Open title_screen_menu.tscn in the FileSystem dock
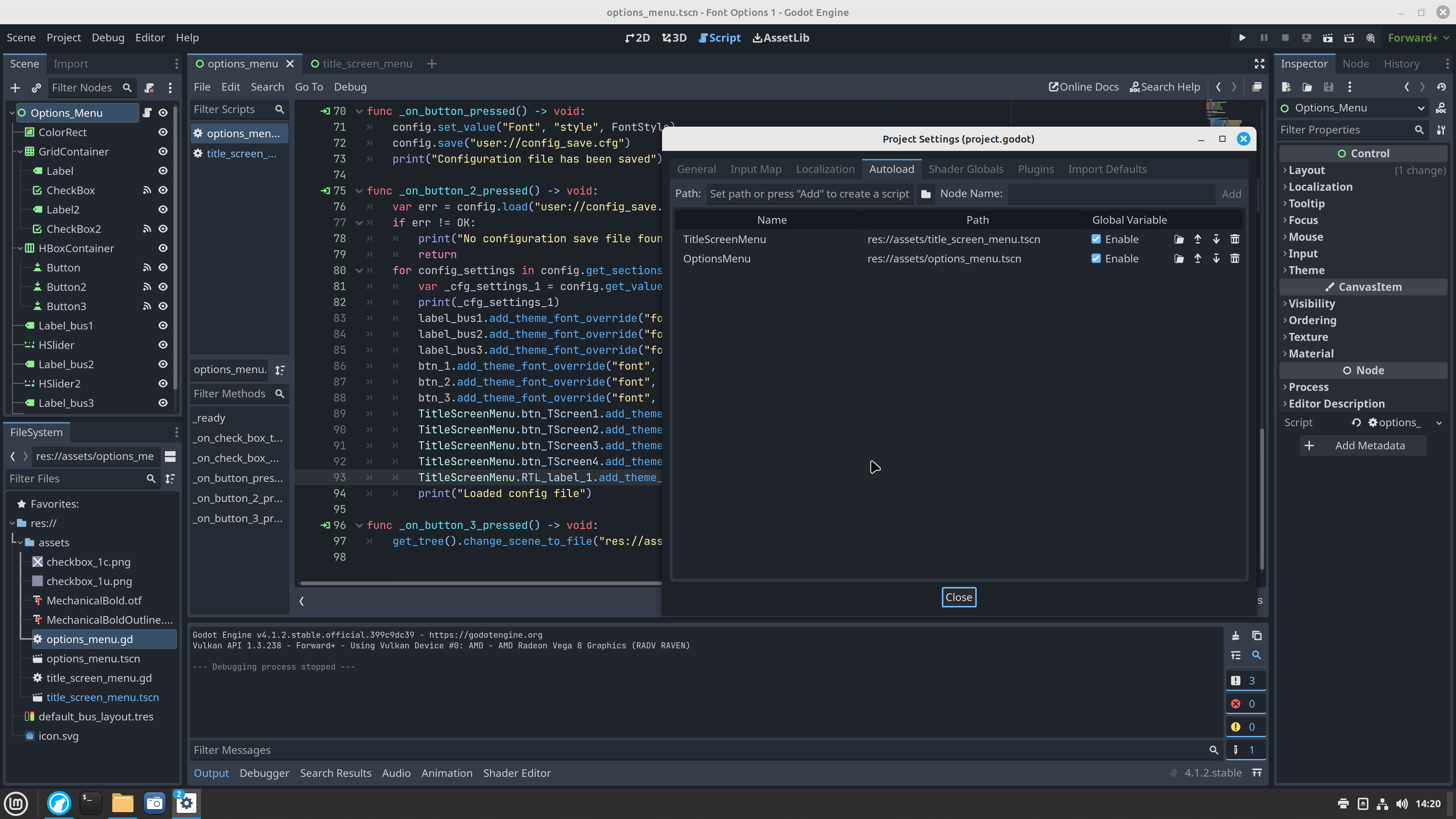1456x819 pixels. (x=102, y=698)
